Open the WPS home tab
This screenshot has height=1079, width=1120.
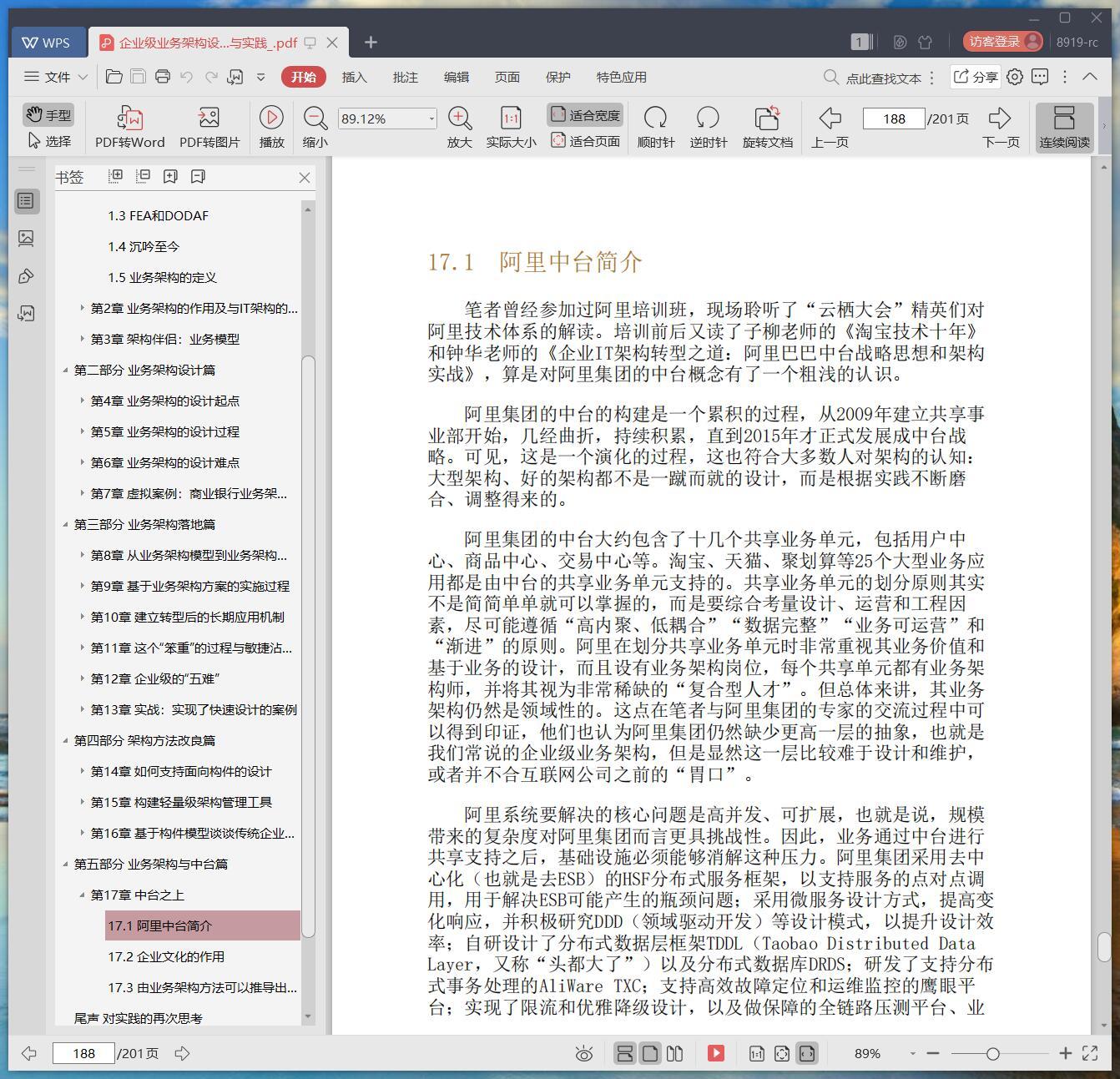point(47,42)
